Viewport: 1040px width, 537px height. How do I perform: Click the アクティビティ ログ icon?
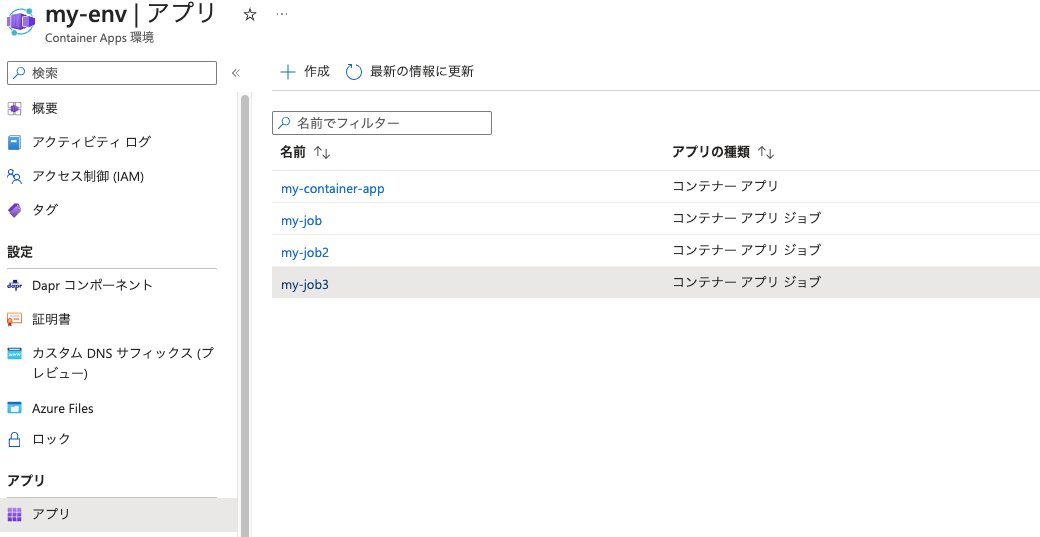pyautogui.click(x=14, y=142)
